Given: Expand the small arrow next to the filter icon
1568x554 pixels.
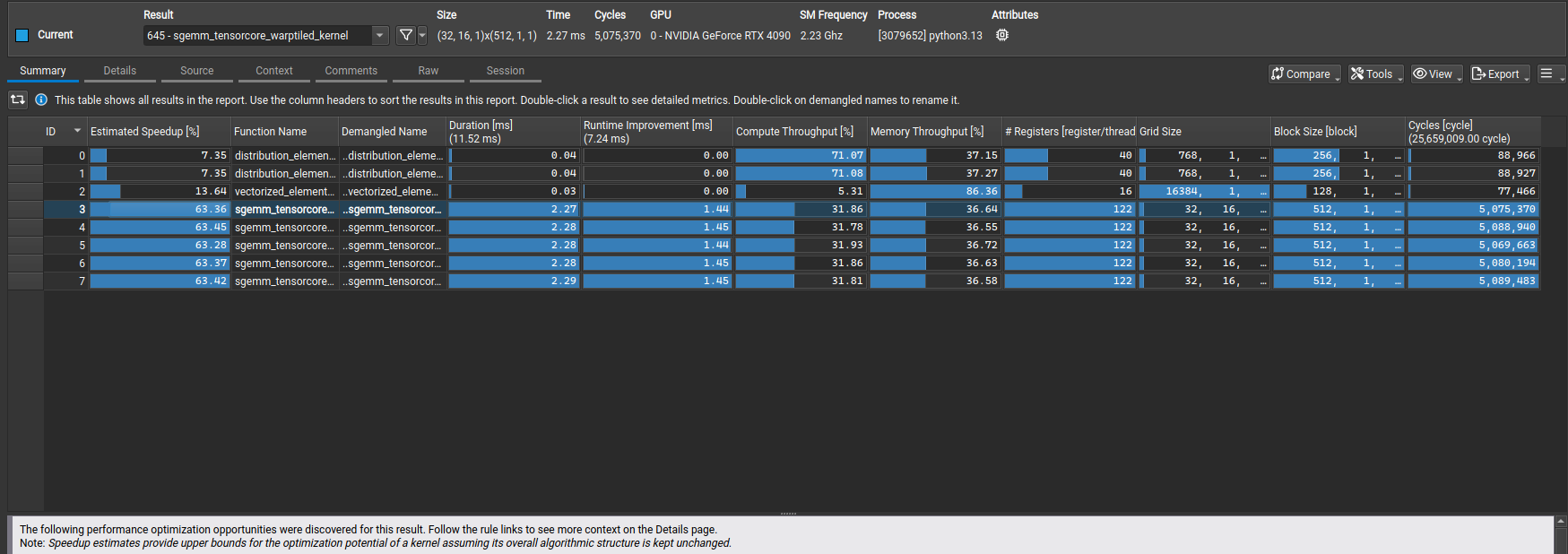Looking at the screenshot, I should pos(422,35).
